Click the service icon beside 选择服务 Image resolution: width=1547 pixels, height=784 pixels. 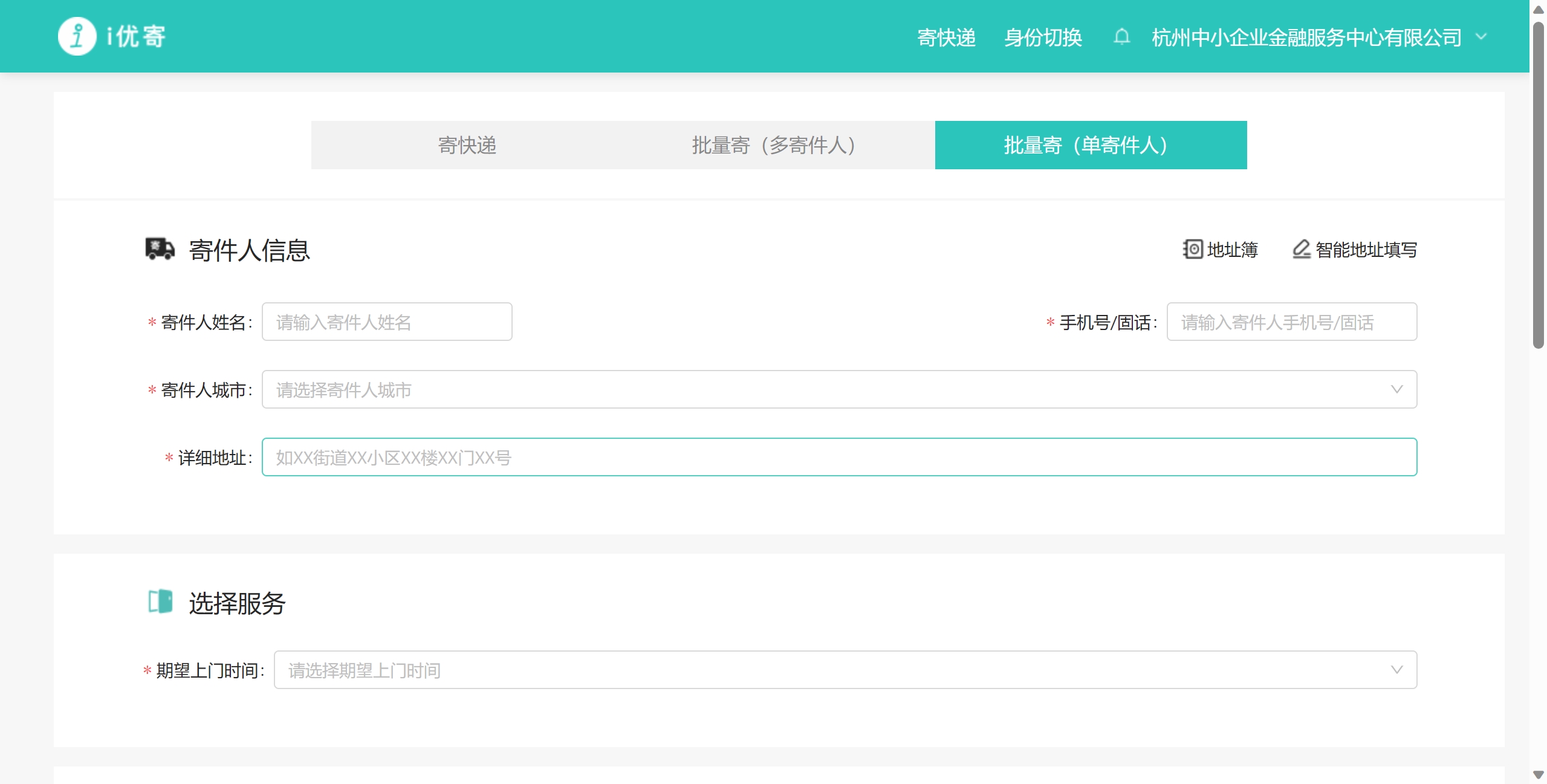160,601
